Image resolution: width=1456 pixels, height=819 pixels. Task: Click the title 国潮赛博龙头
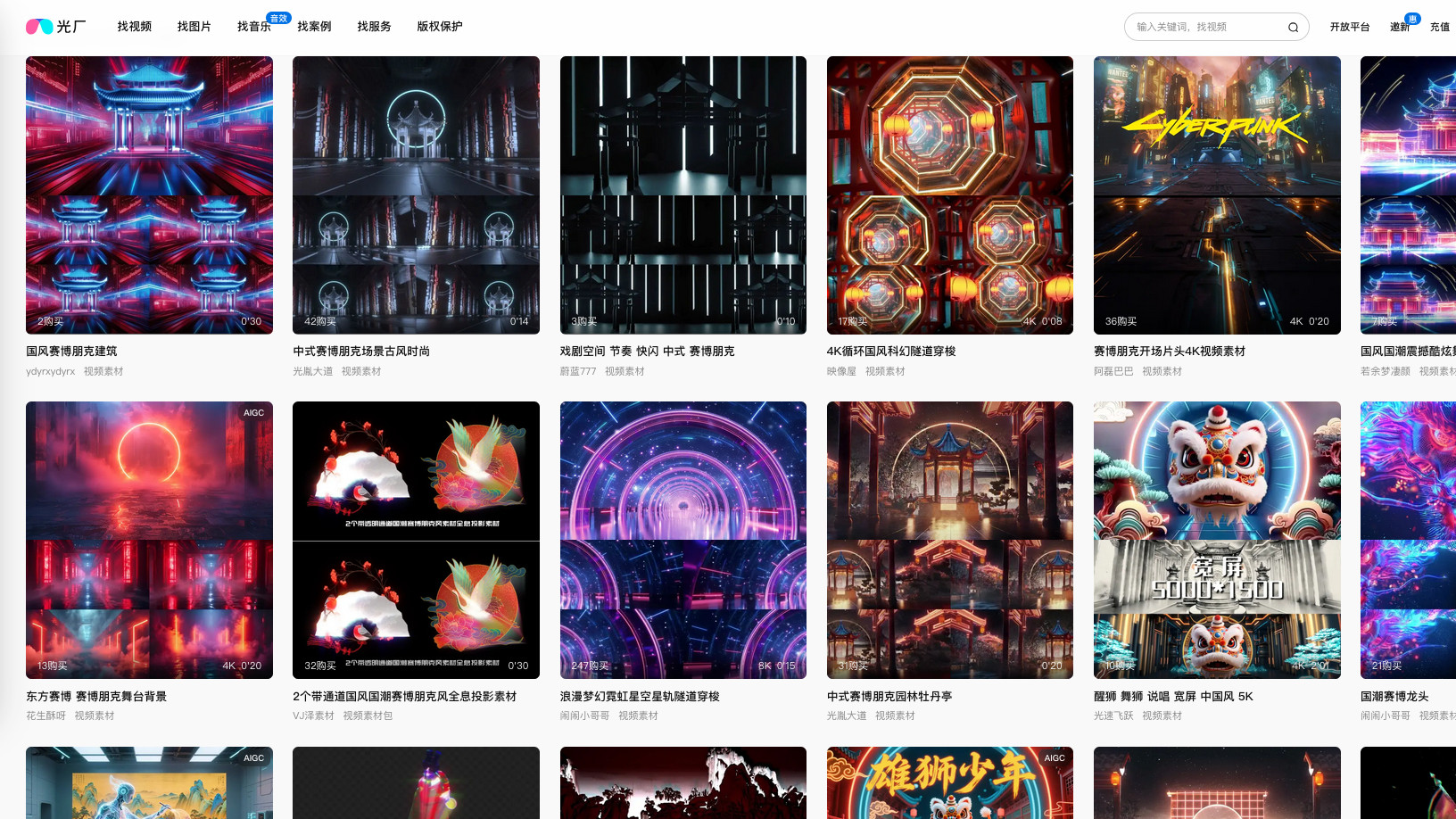point(1394,697)
